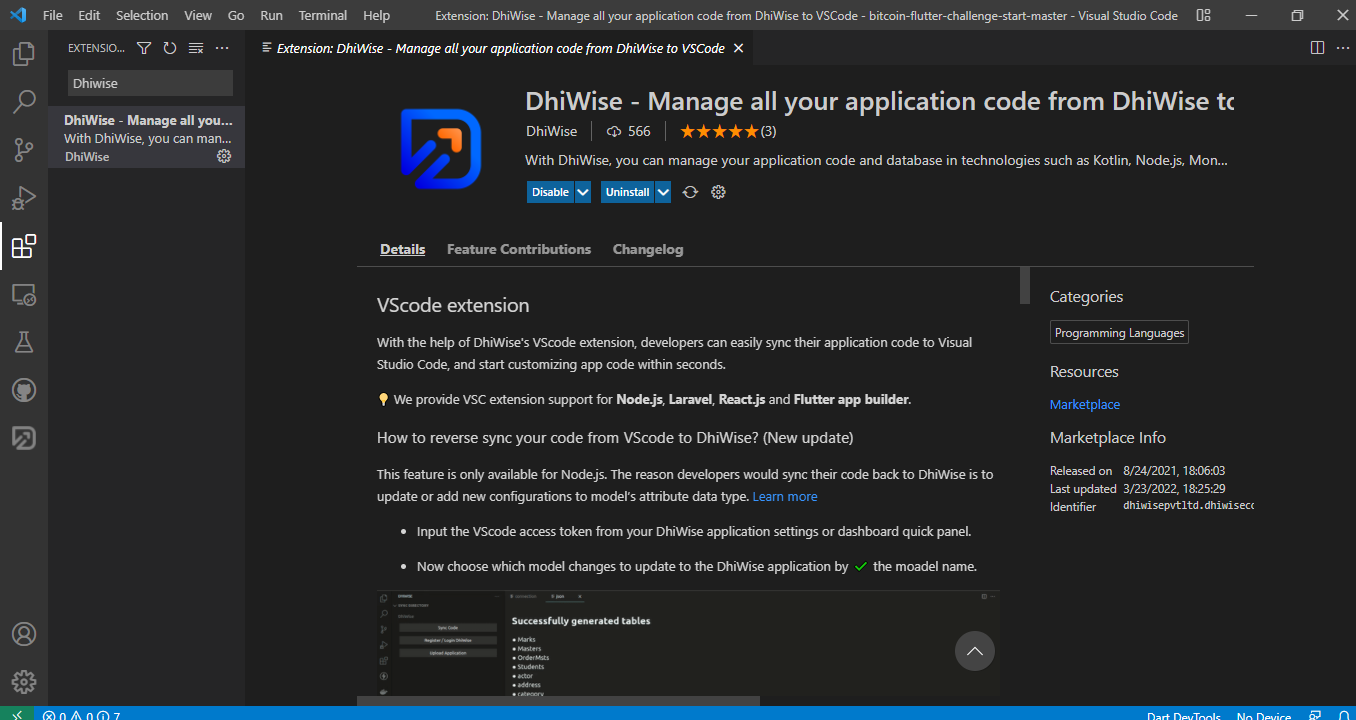Image resolution: width=1356 pixels, height=720 pixels.
Task: Open the Edit menu
Action: click(x=89, y=16)
